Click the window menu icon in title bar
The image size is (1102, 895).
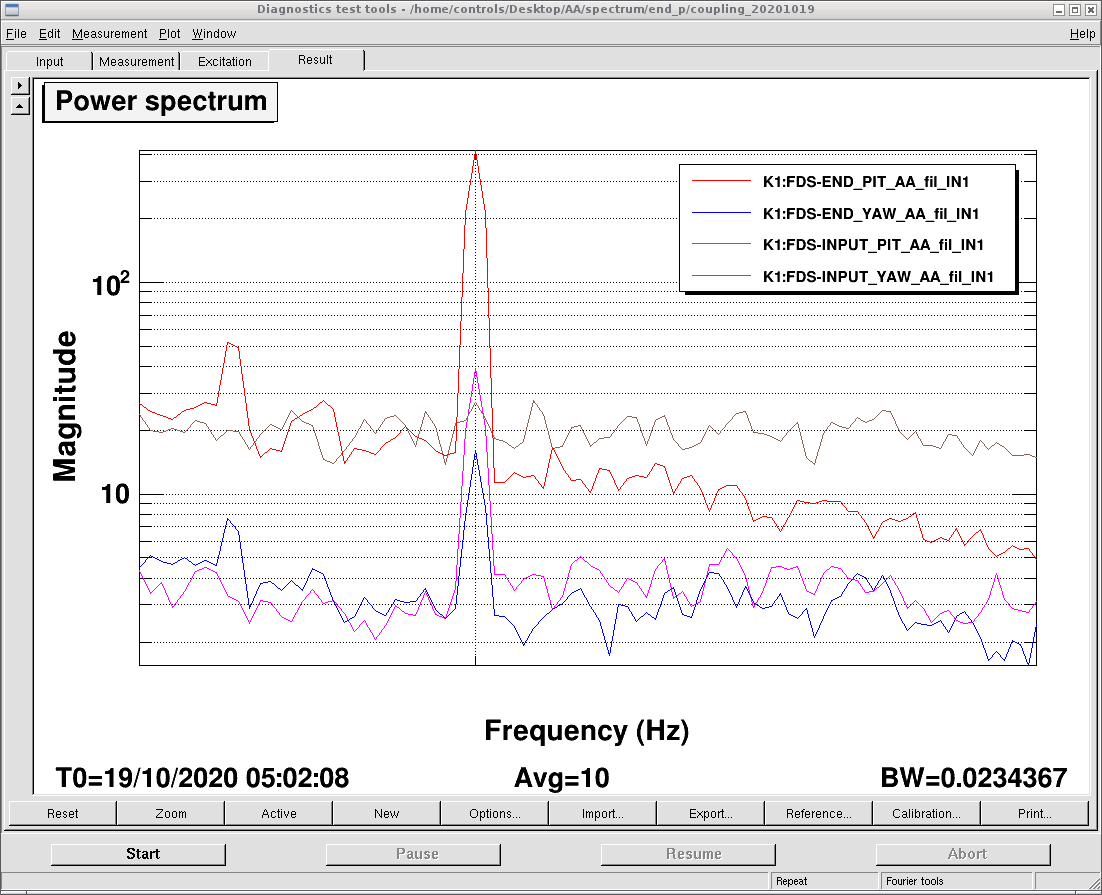(12, 9)
